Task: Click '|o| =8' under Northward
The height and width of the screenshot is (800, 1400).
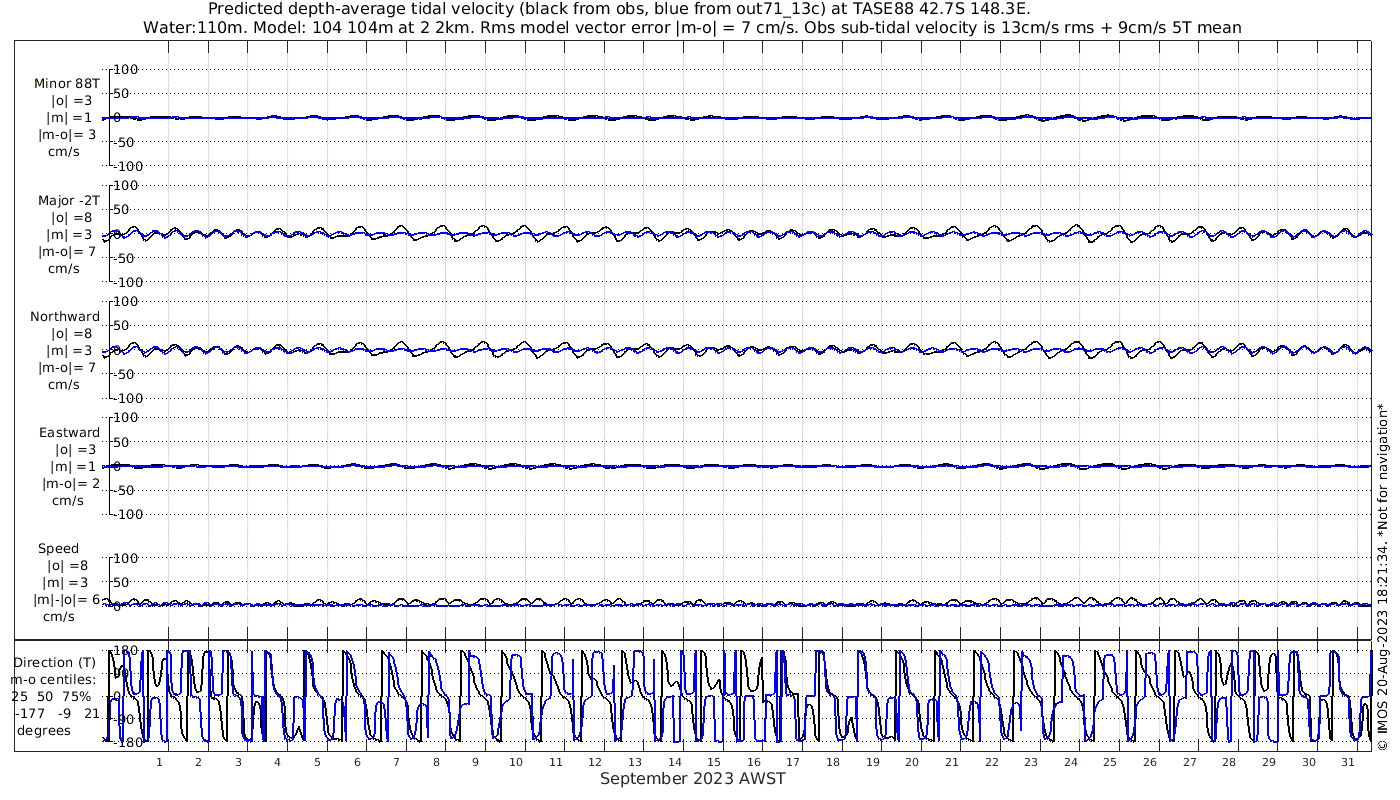Action: click(72, 333)
